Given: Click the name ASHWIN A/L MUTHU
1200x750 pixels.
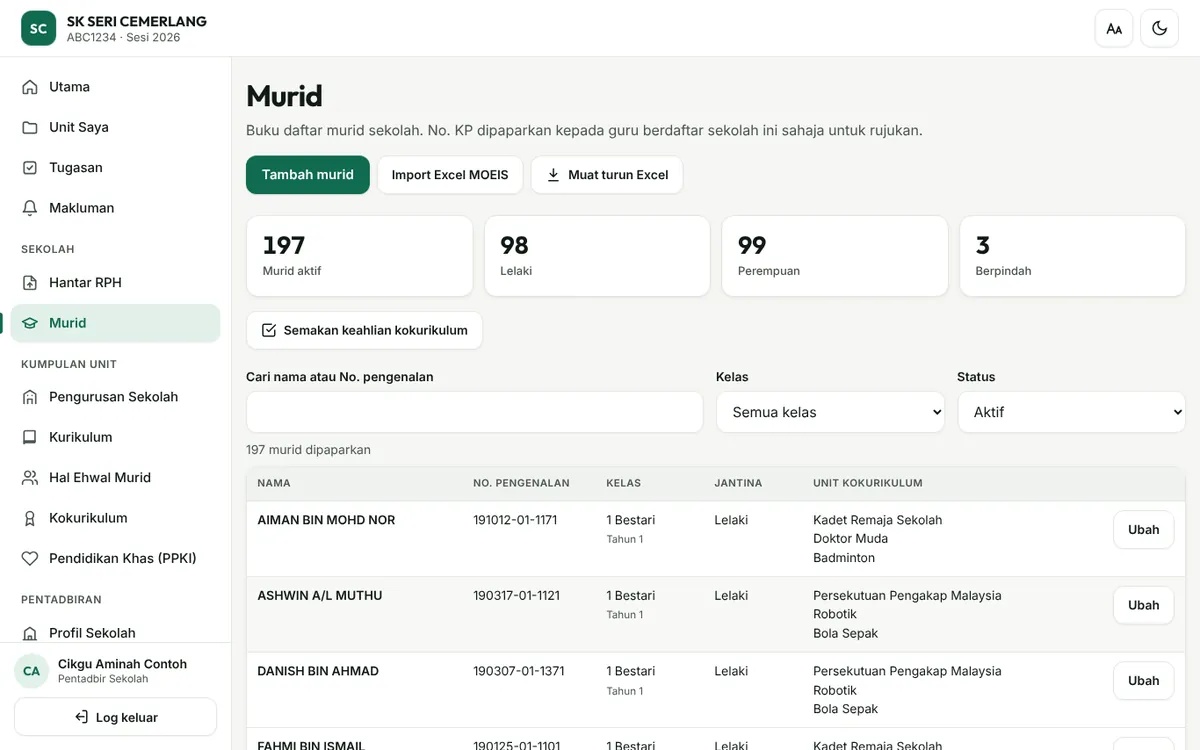Looking at the screenshot, I should (x=320, y=596).
